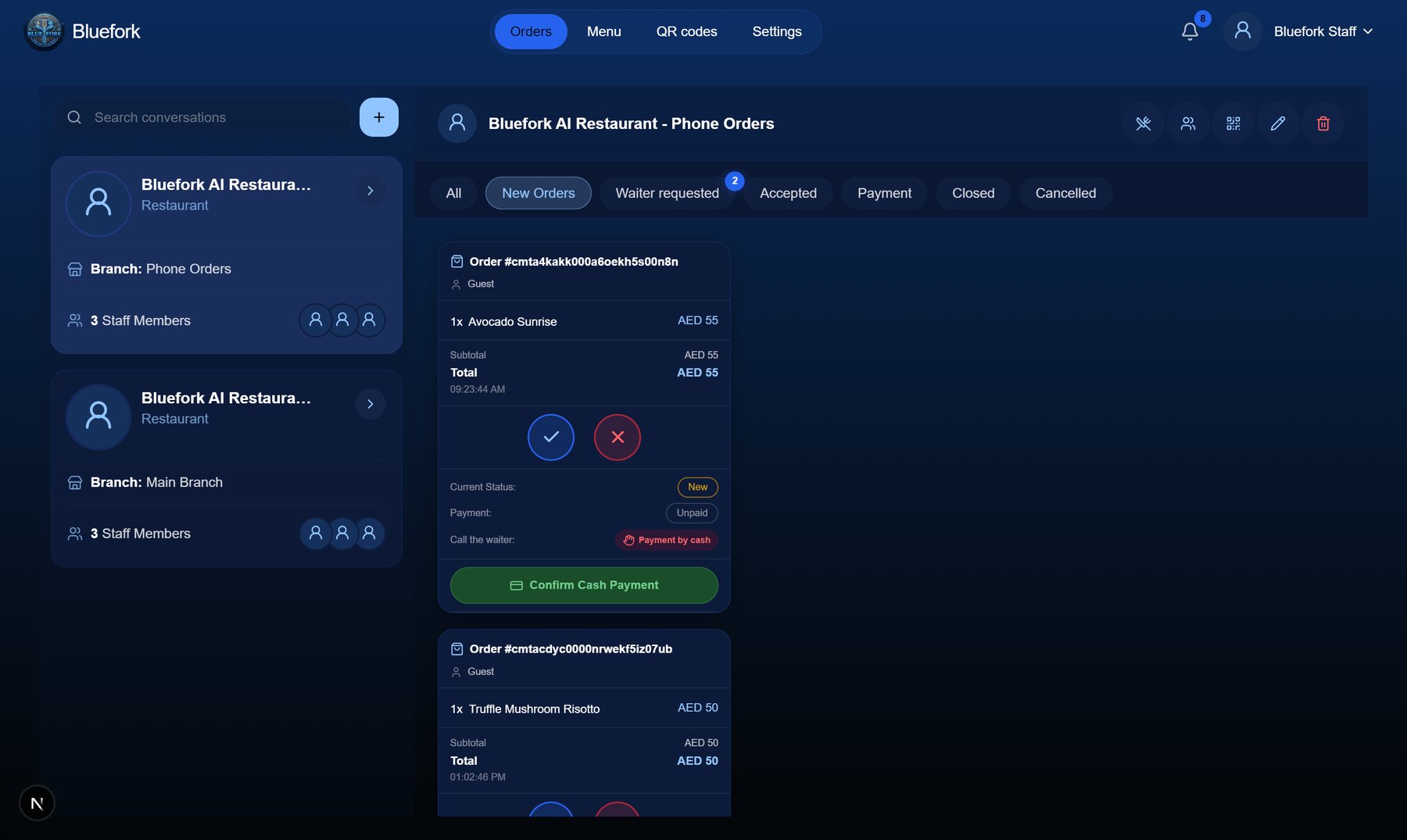Go to the QR codes tab
The width and height of the screenshot is (1407, 840).
point(687,31)
